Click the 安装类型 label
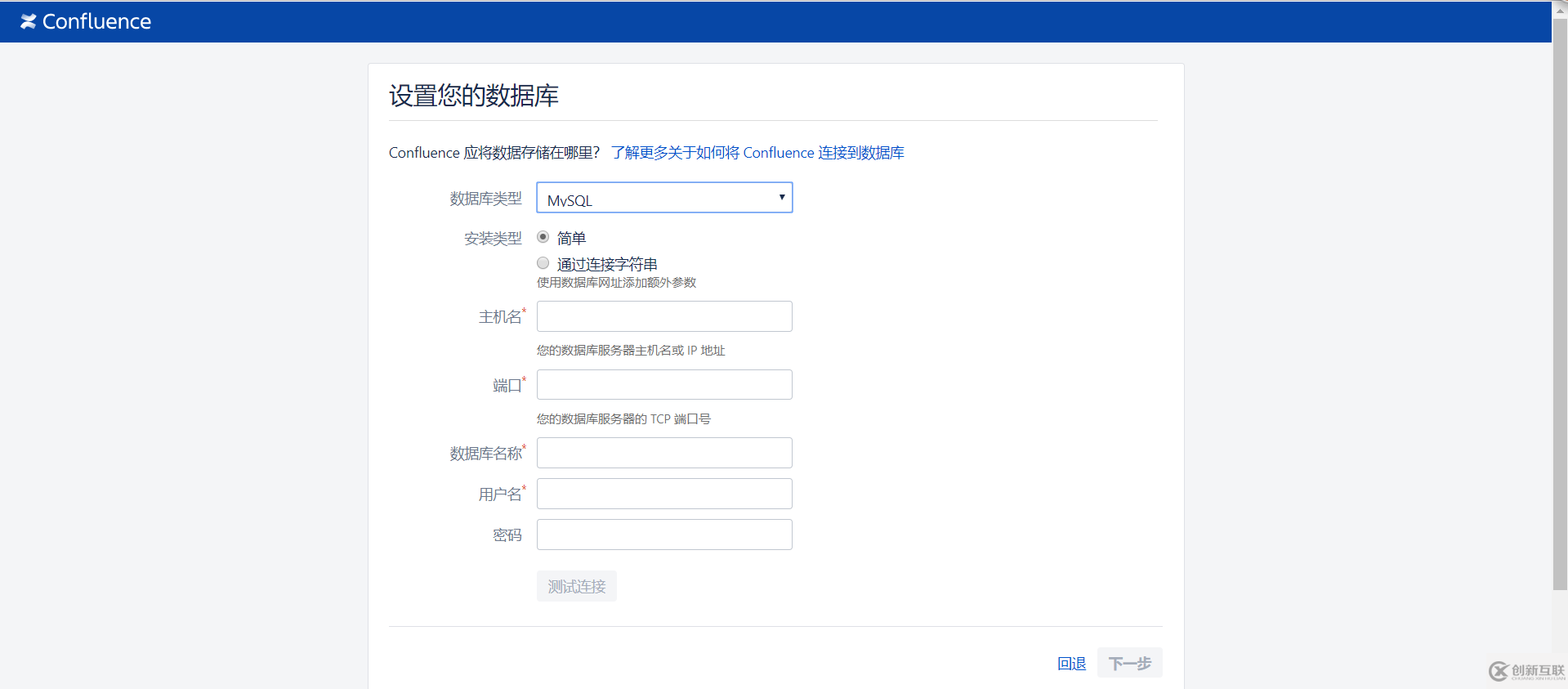 point(493,239)
